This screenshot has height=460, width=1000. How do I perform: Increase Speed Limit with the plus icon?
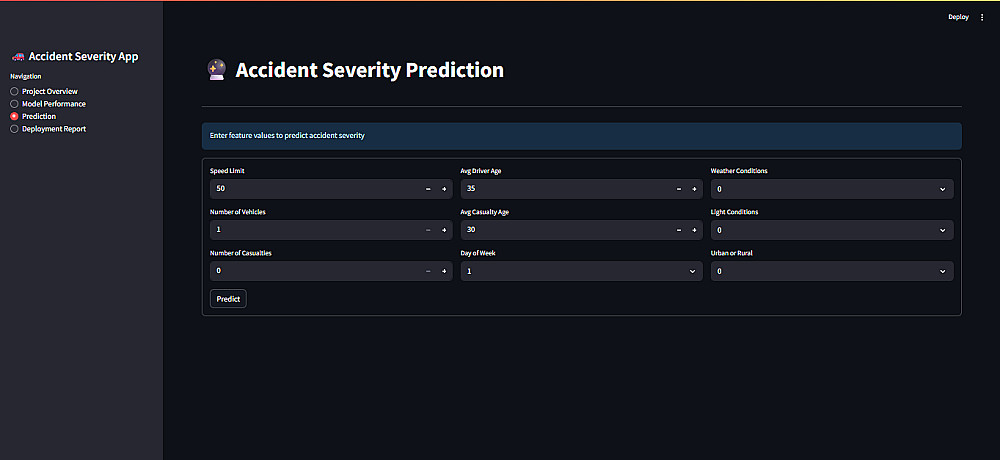coord(444,189)
